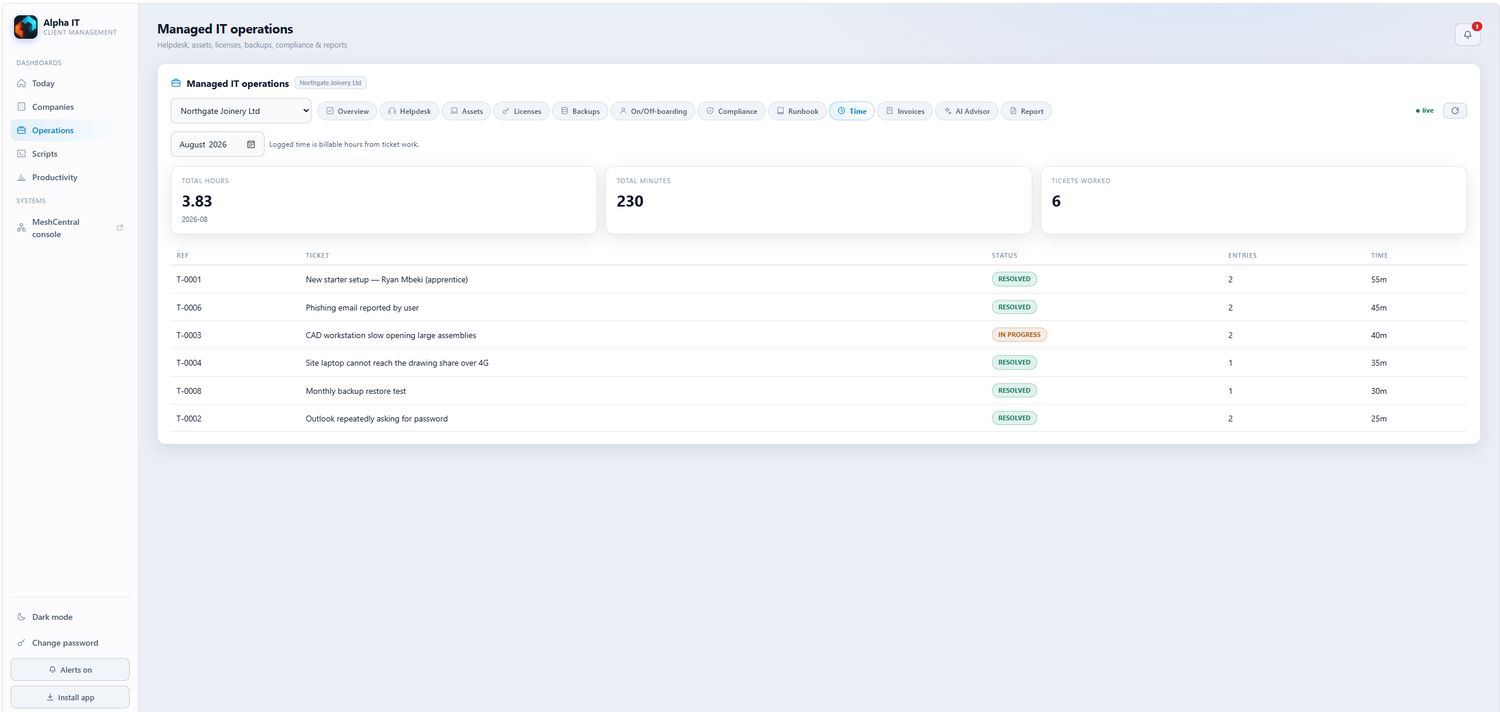Open the notifications bell icon
The width and height of the screenshot is (1500, 712).
(1467, 34)
